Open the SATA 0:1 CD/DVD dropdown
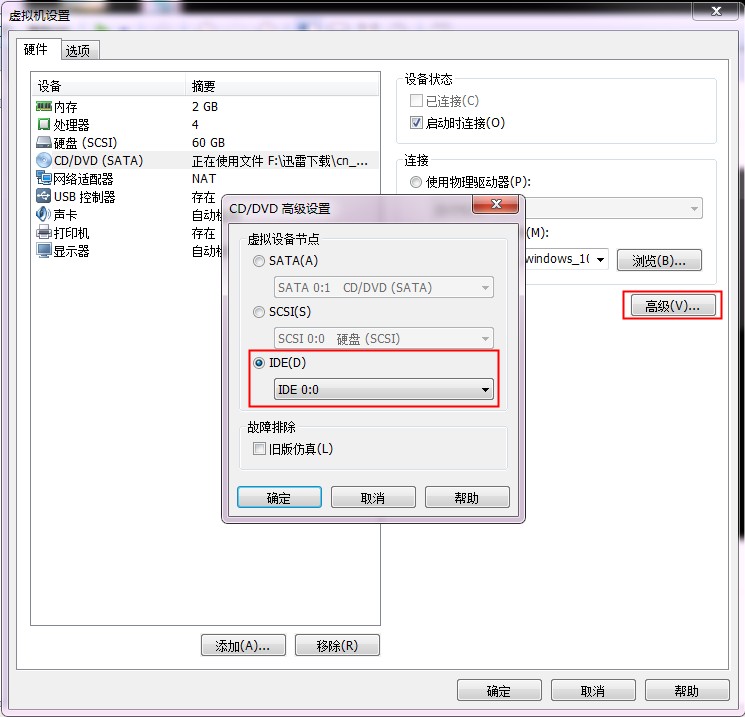The height and width of the screenshot is (717, 745). point(383,287)
